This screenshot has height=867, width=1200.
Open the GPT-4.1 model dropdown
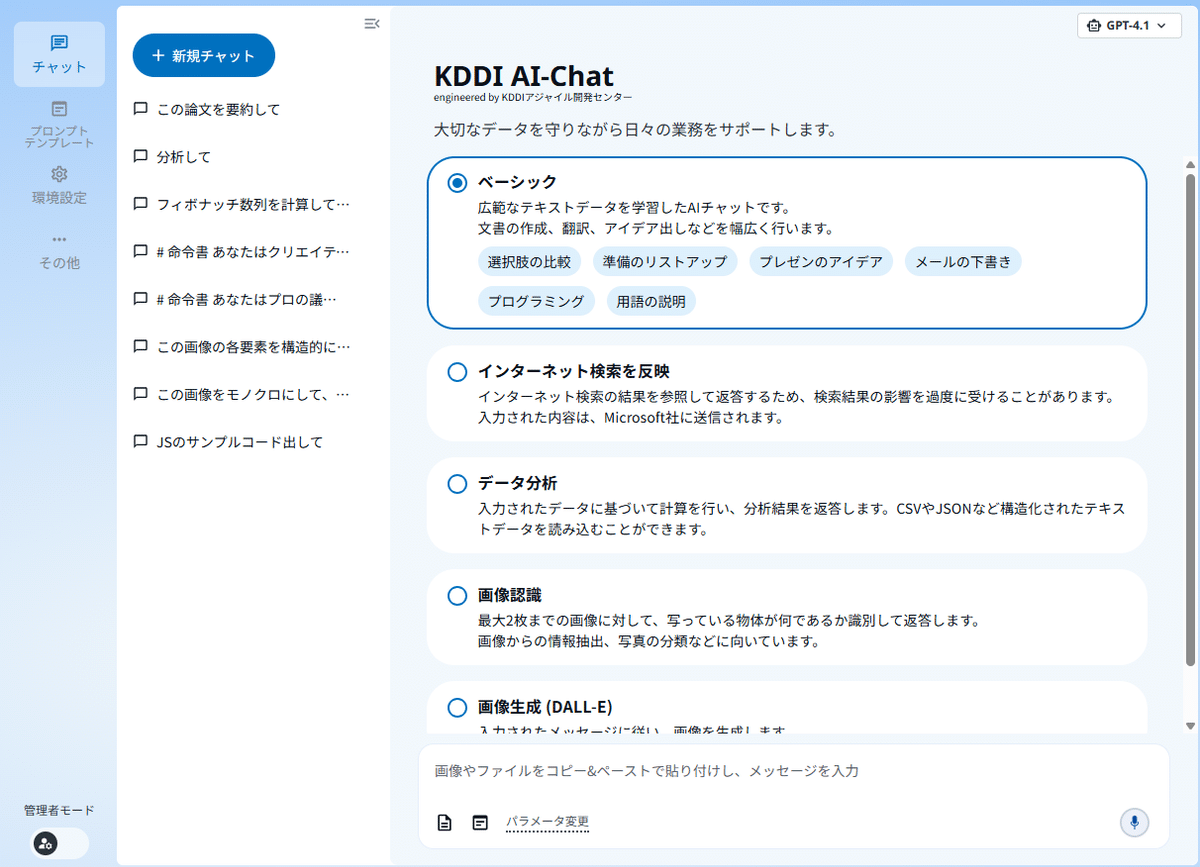[x=1129, y=25]
